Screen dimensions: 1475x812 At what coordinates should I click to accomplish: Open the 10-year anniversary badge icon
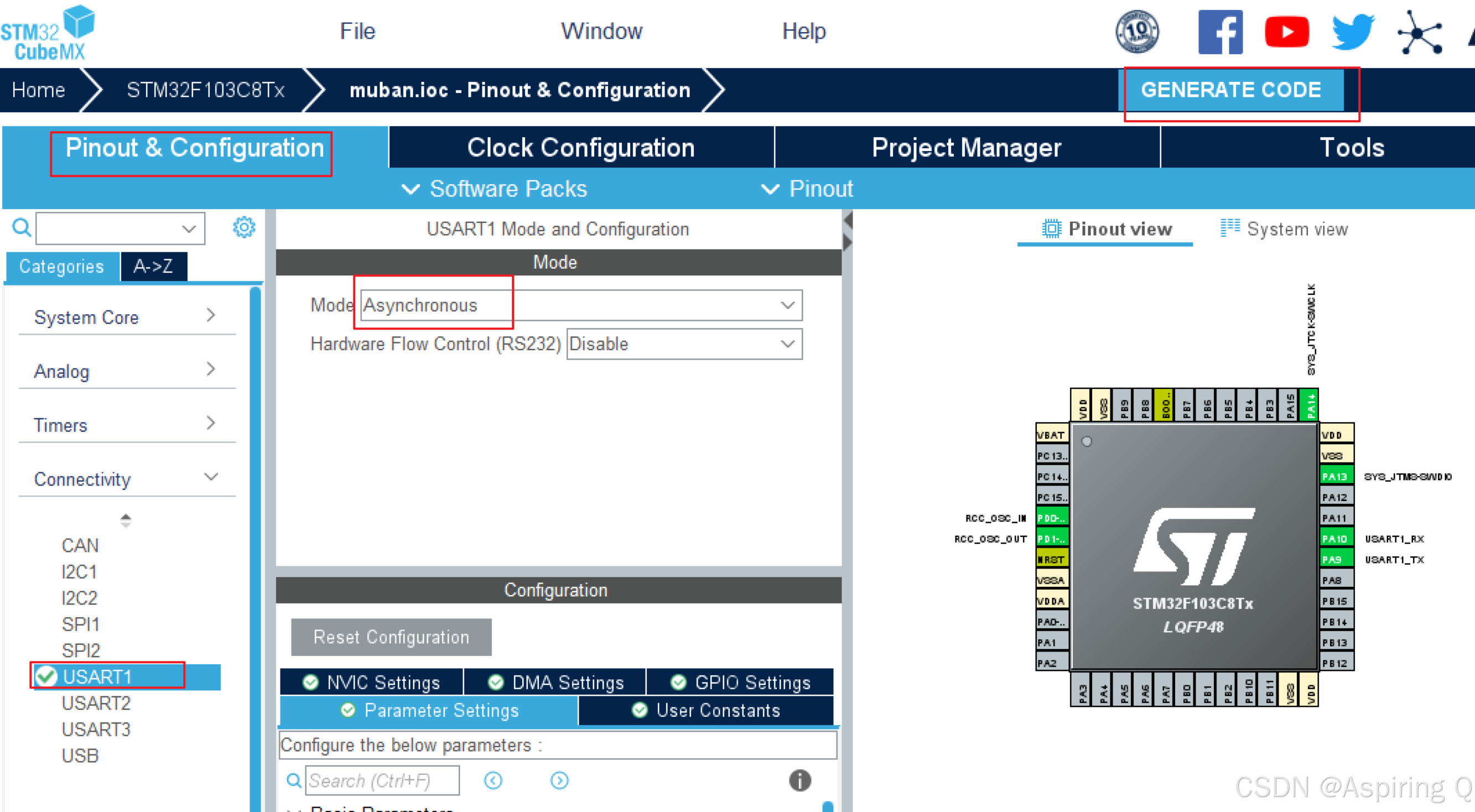pos(1137,32)
